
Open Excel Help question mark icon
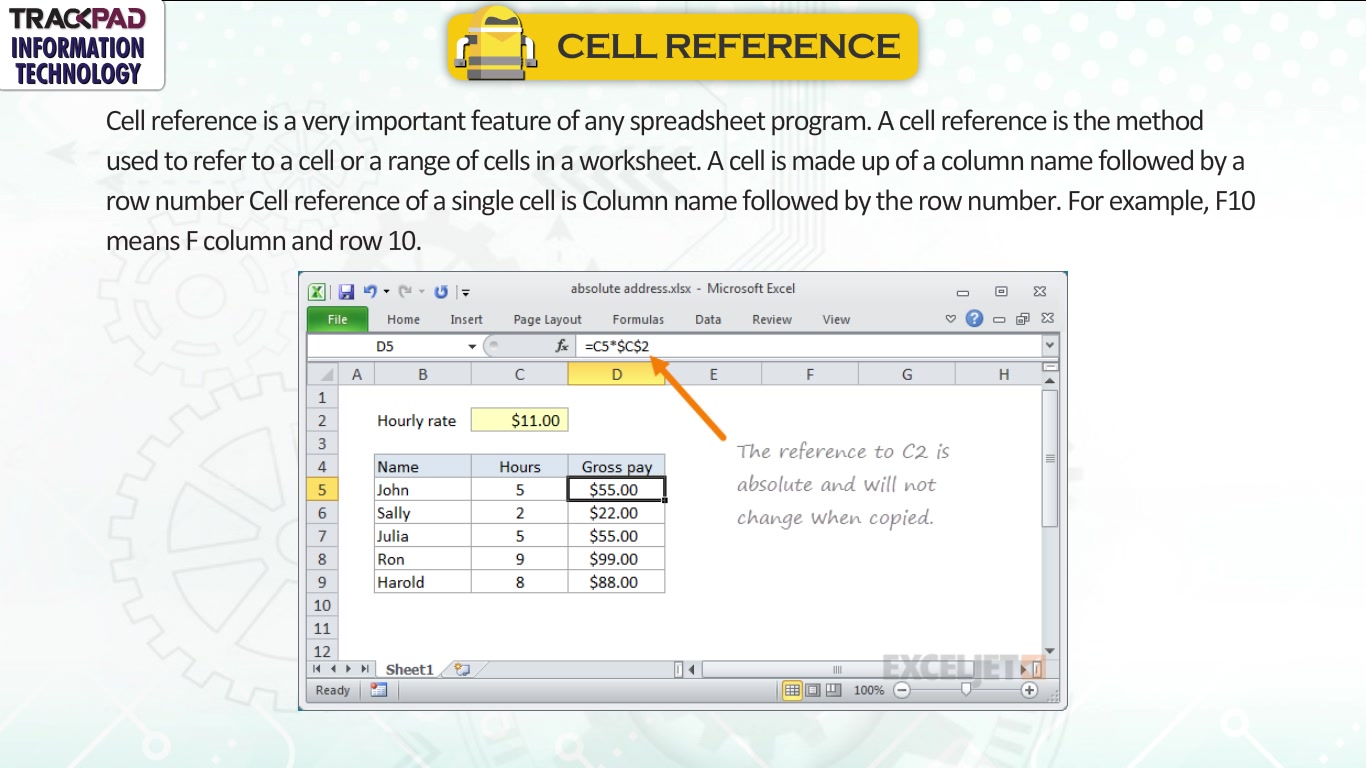(975, 319)
